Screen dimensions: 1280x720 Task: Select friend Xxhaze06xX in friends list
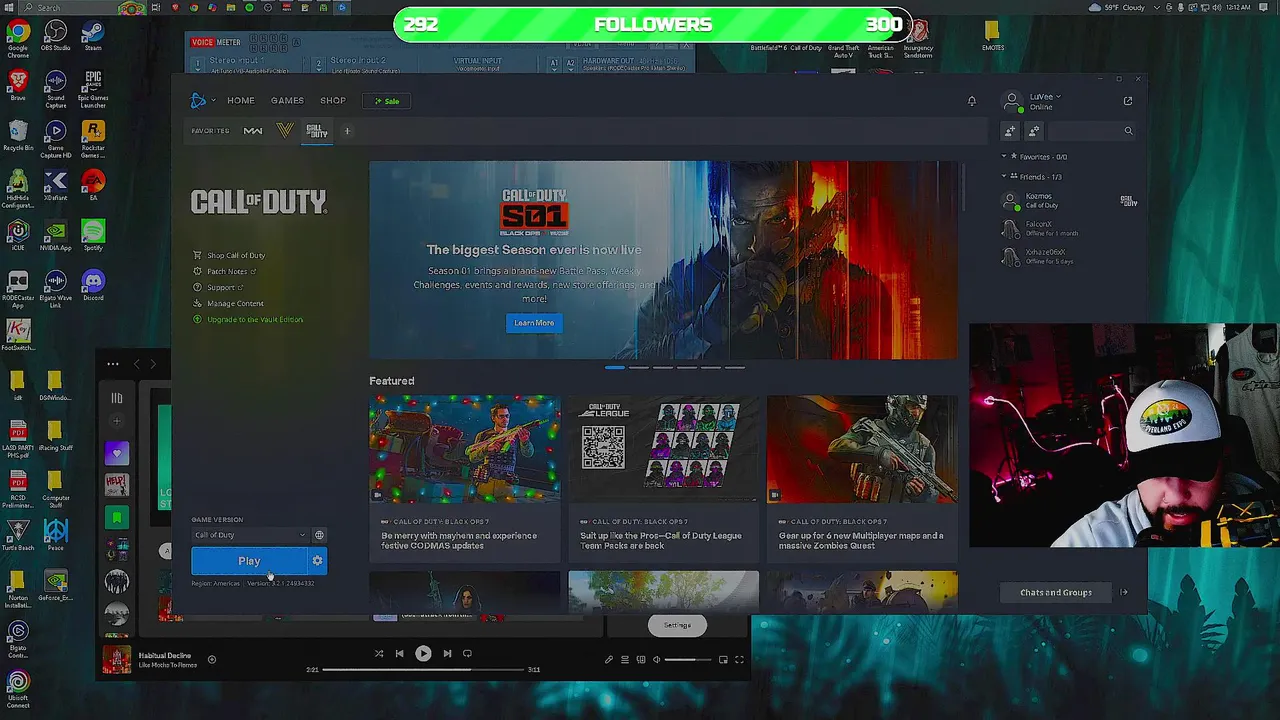(x=1070, y=257)
